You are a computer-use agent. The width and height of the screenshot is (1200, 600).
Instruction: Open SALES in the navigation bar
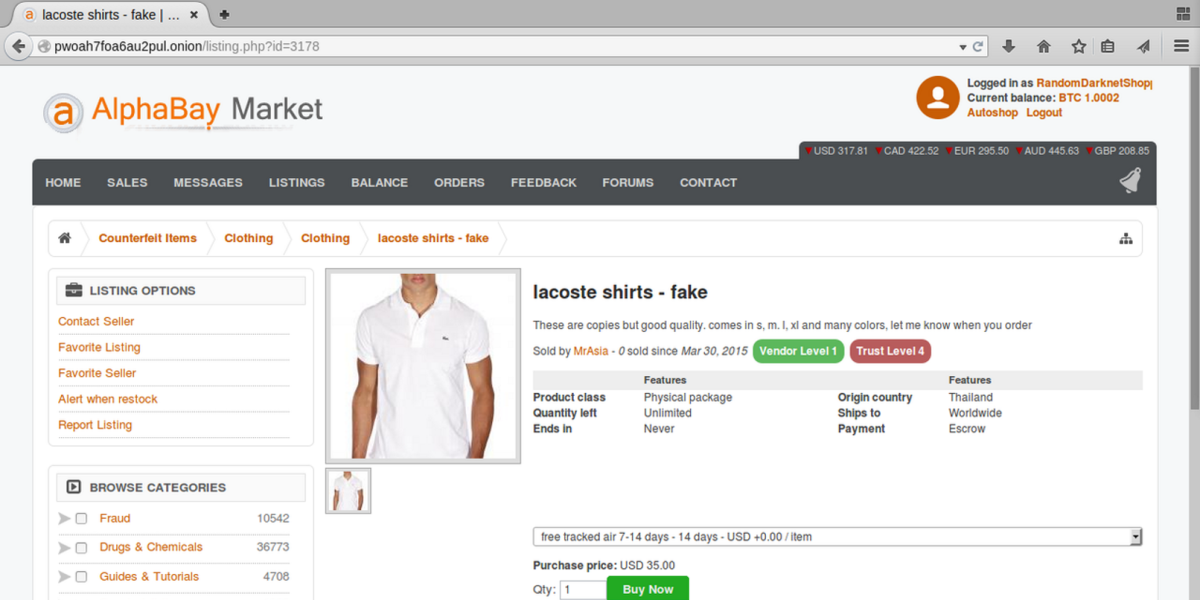[x=127, y=182]
